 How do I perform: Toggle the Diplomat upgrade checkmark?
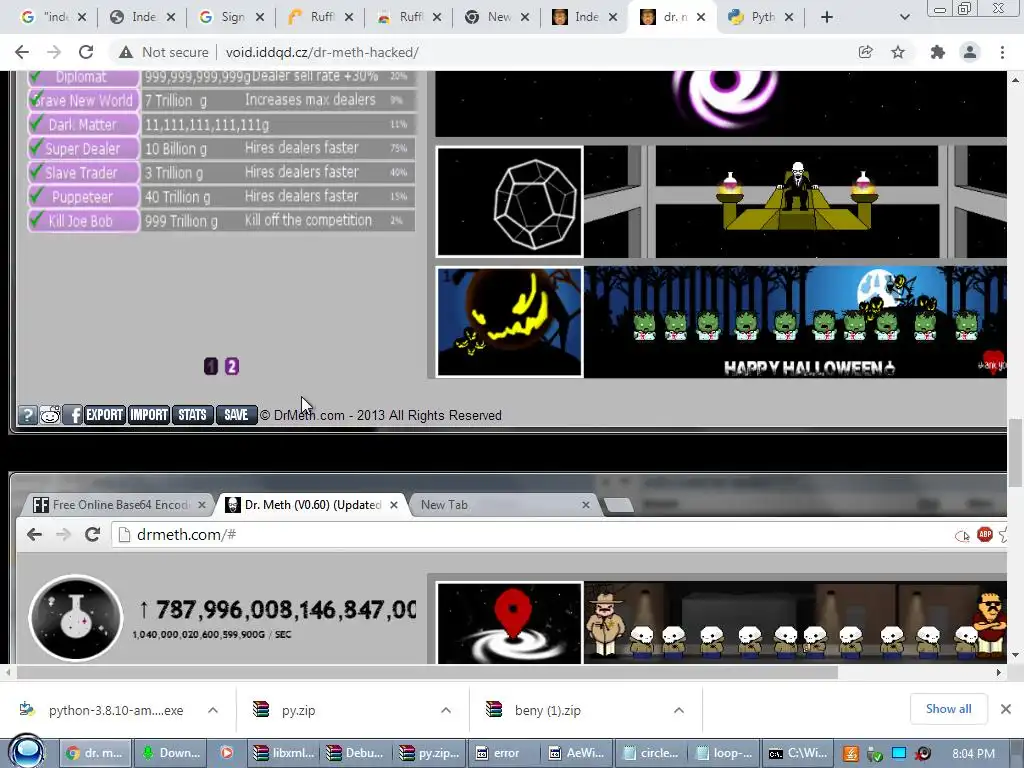tap(37, 76)
